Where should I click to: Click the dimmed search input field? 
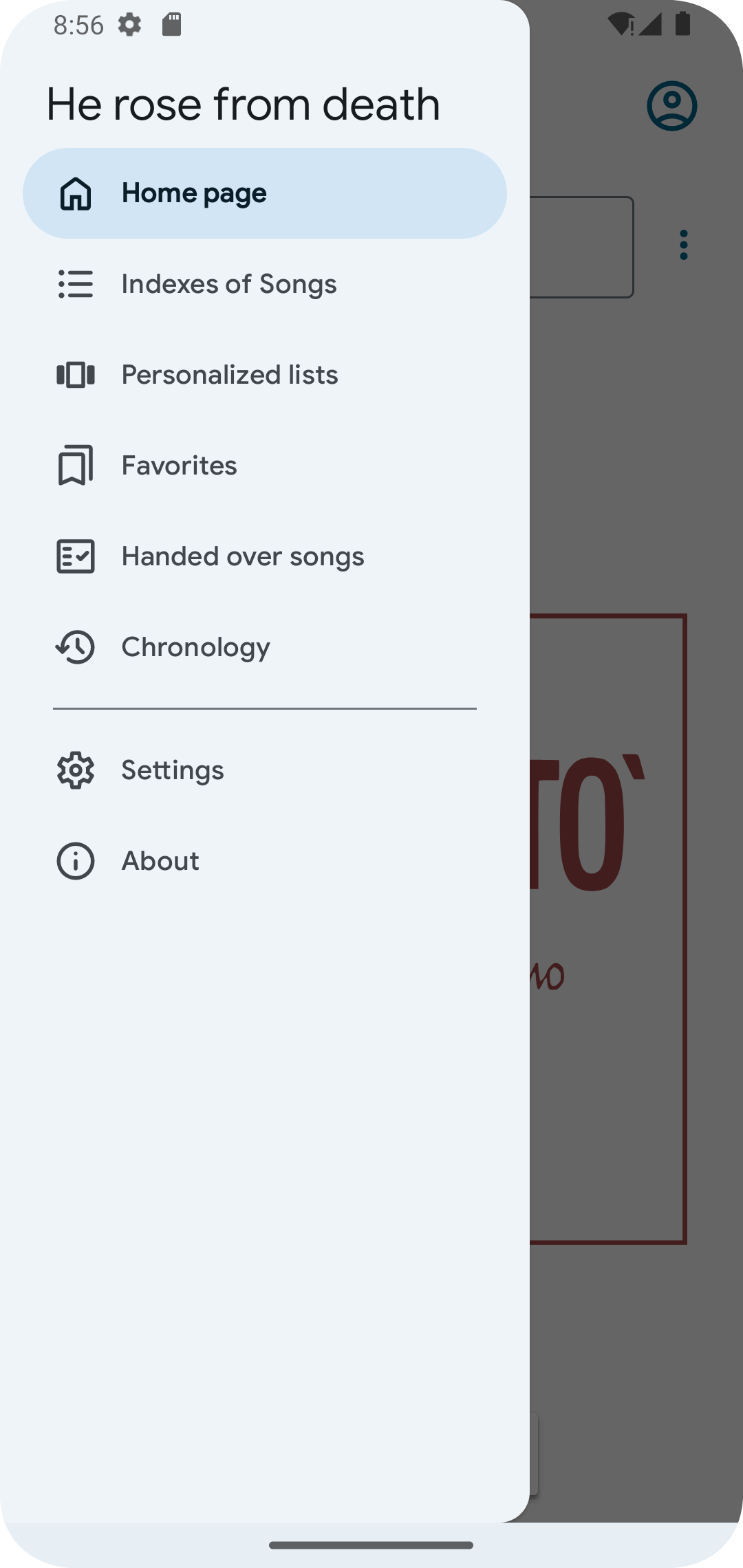(x=581, y=247)
